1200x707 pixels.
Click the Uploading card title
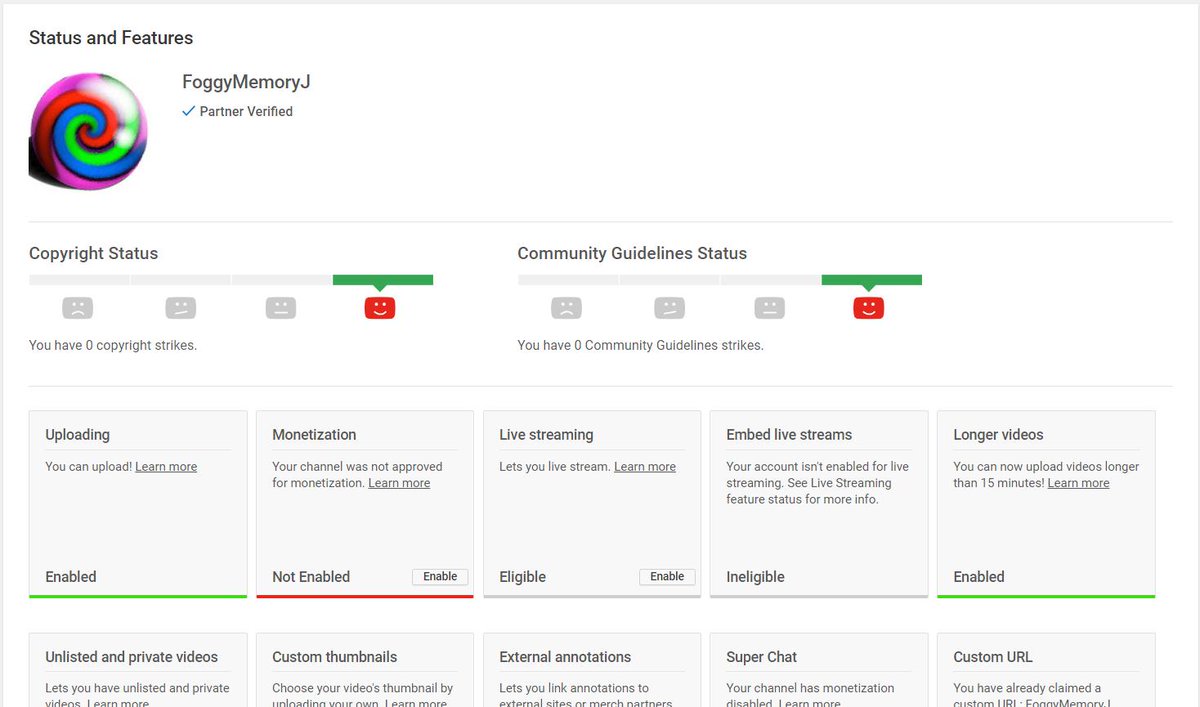tap(77, 435)
